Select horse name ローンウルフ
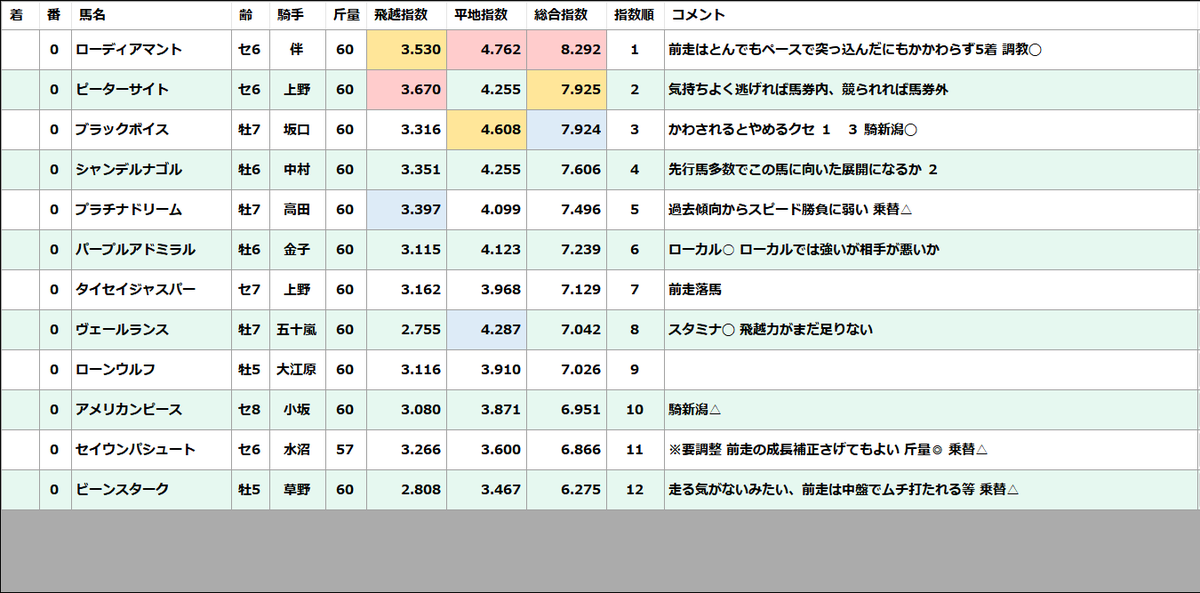 116,370
